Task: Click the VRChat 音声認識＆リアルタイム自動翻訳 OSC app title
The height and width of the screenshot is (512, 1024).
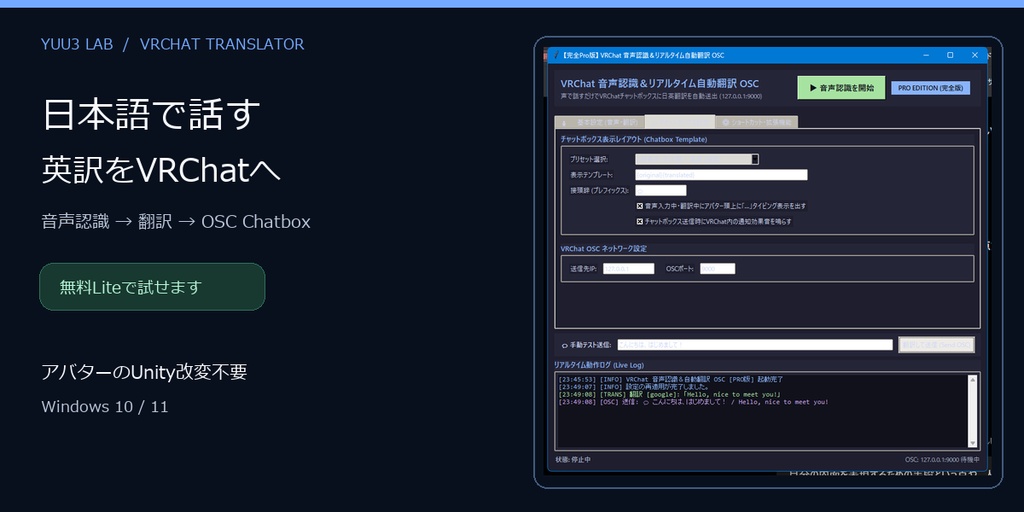Action: tap(660, 84)
